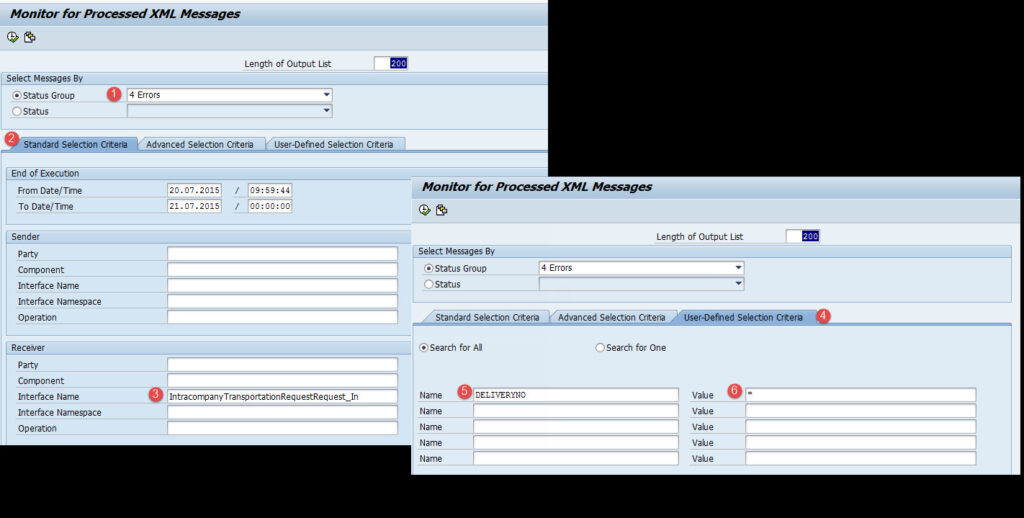Click the From Date field showing 20.07.2015
Screen dimensions: 1024x518
pyautogui.click(x=194, y=190)
